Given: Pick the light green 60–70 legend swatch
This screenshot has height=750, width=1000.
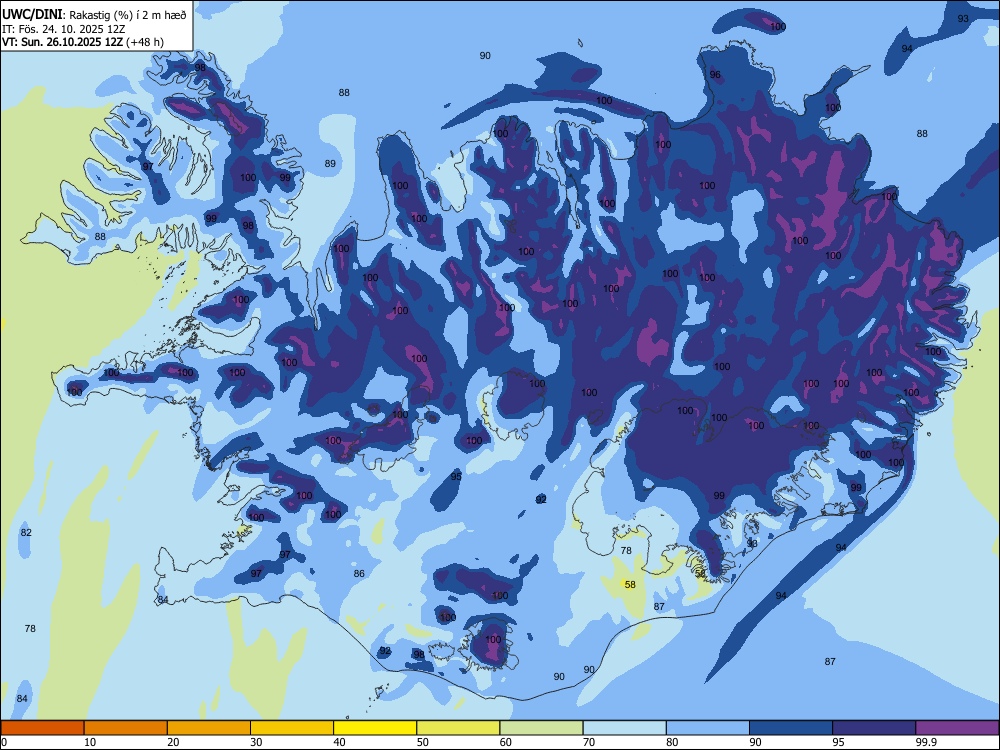Looking at the screenshot, I should (x=541, y=728).
